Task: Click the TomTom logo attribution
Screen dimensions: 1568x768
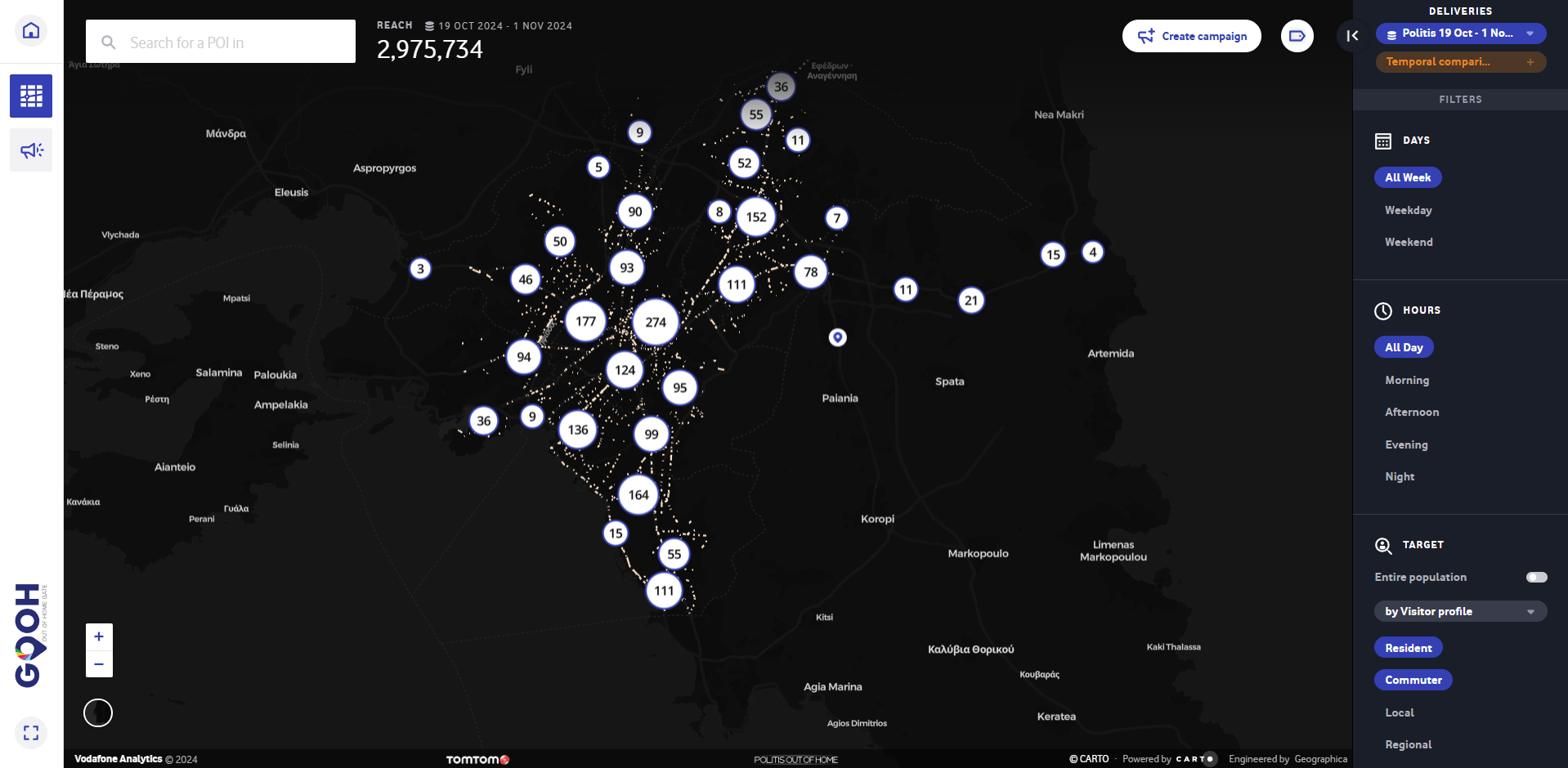Action: tap(477, 760)
